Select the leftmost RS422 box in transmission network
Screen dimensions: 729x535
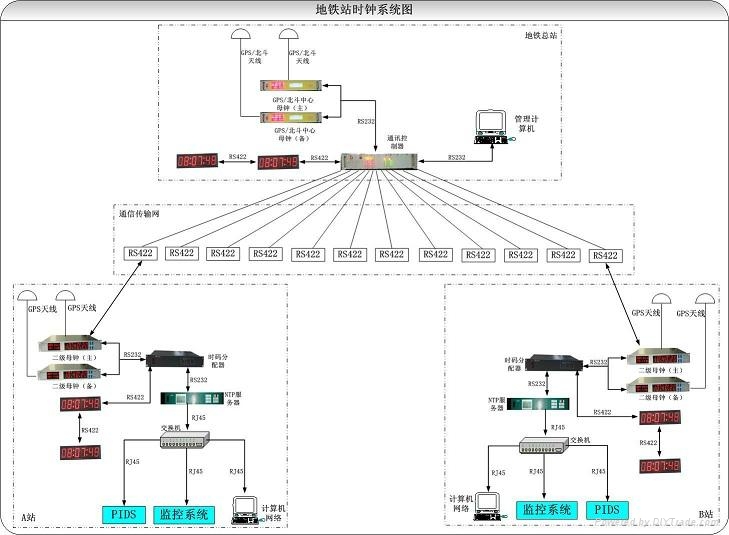(x=138, y=254)
